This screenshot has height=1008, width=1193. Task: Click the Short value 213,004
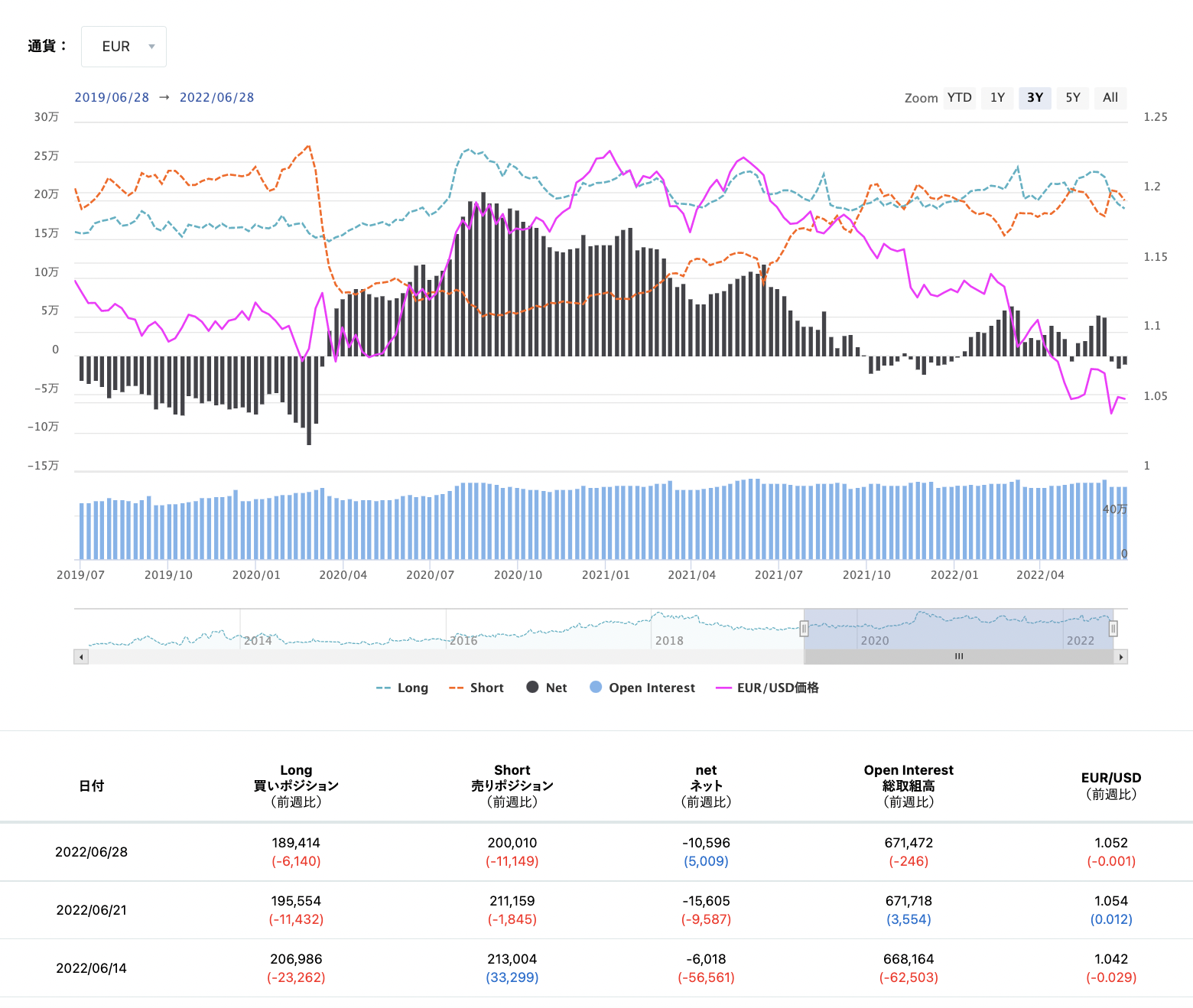point(512,959)
